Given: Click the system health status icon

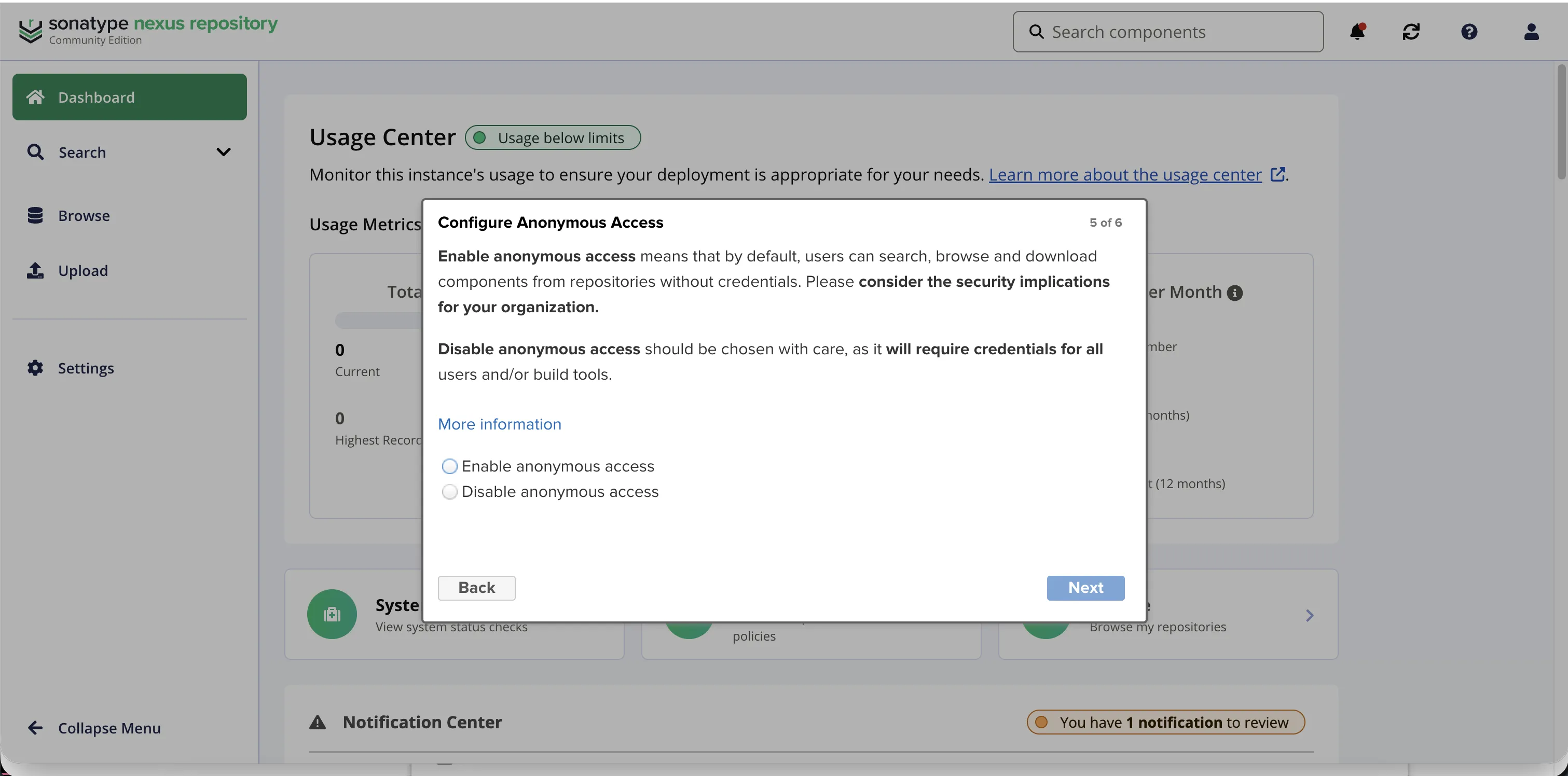Looking at the screenshot, I should 332,614.
